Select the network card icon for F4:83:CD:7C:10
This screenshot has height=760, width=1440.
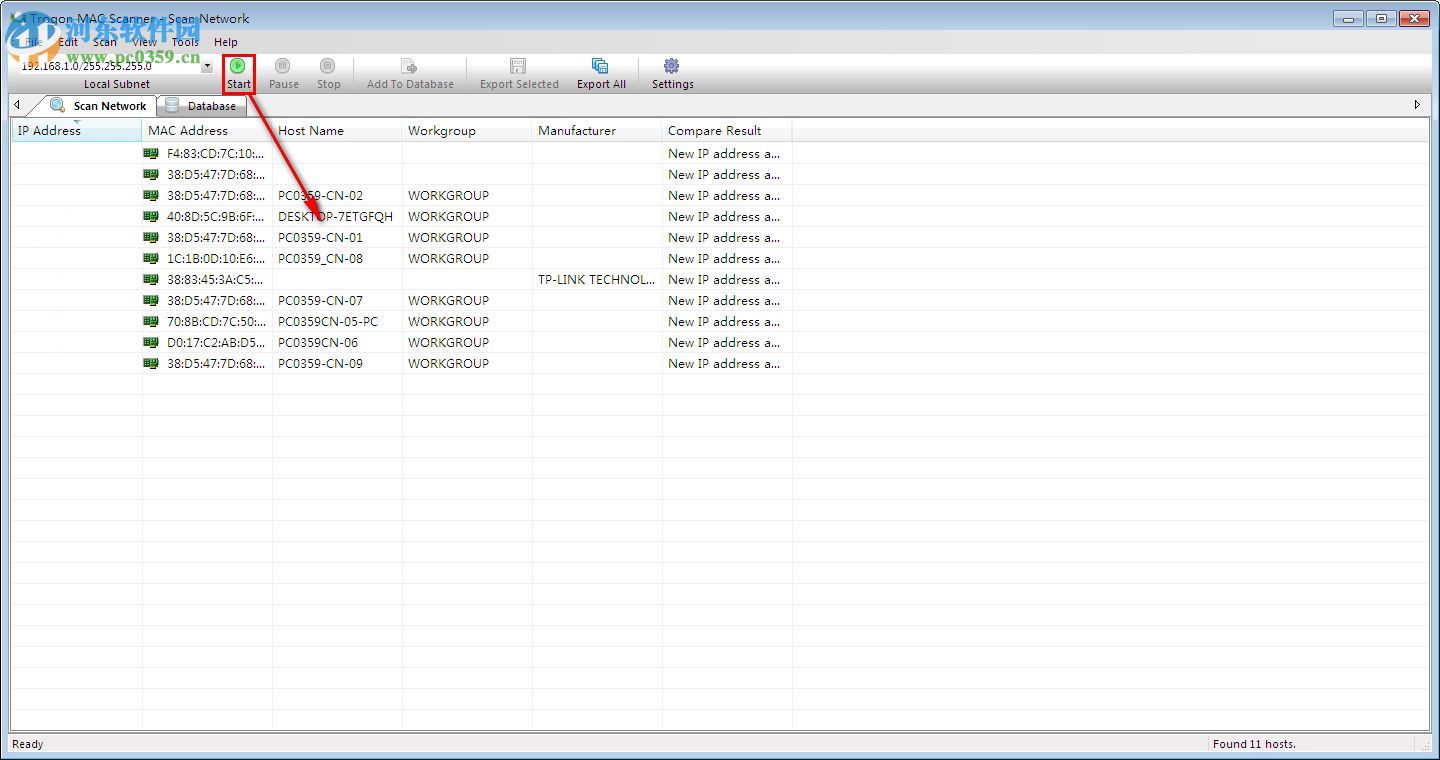pos(151,153)
